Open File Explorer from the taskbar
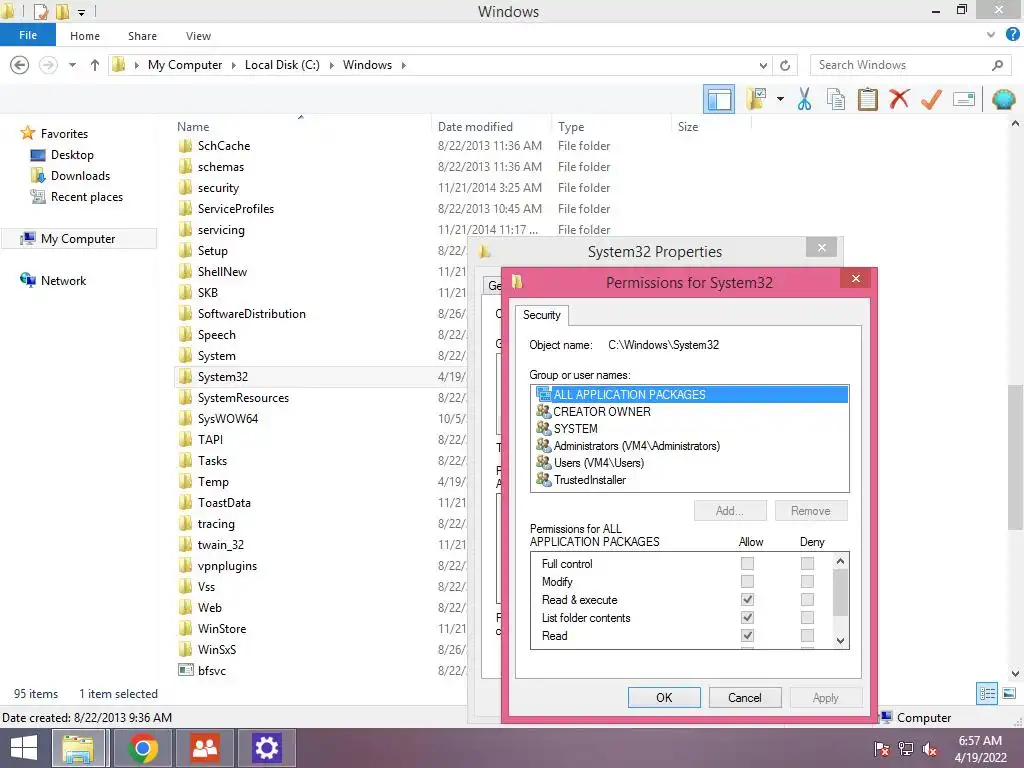1024x768 pixels. click(78, 748)
